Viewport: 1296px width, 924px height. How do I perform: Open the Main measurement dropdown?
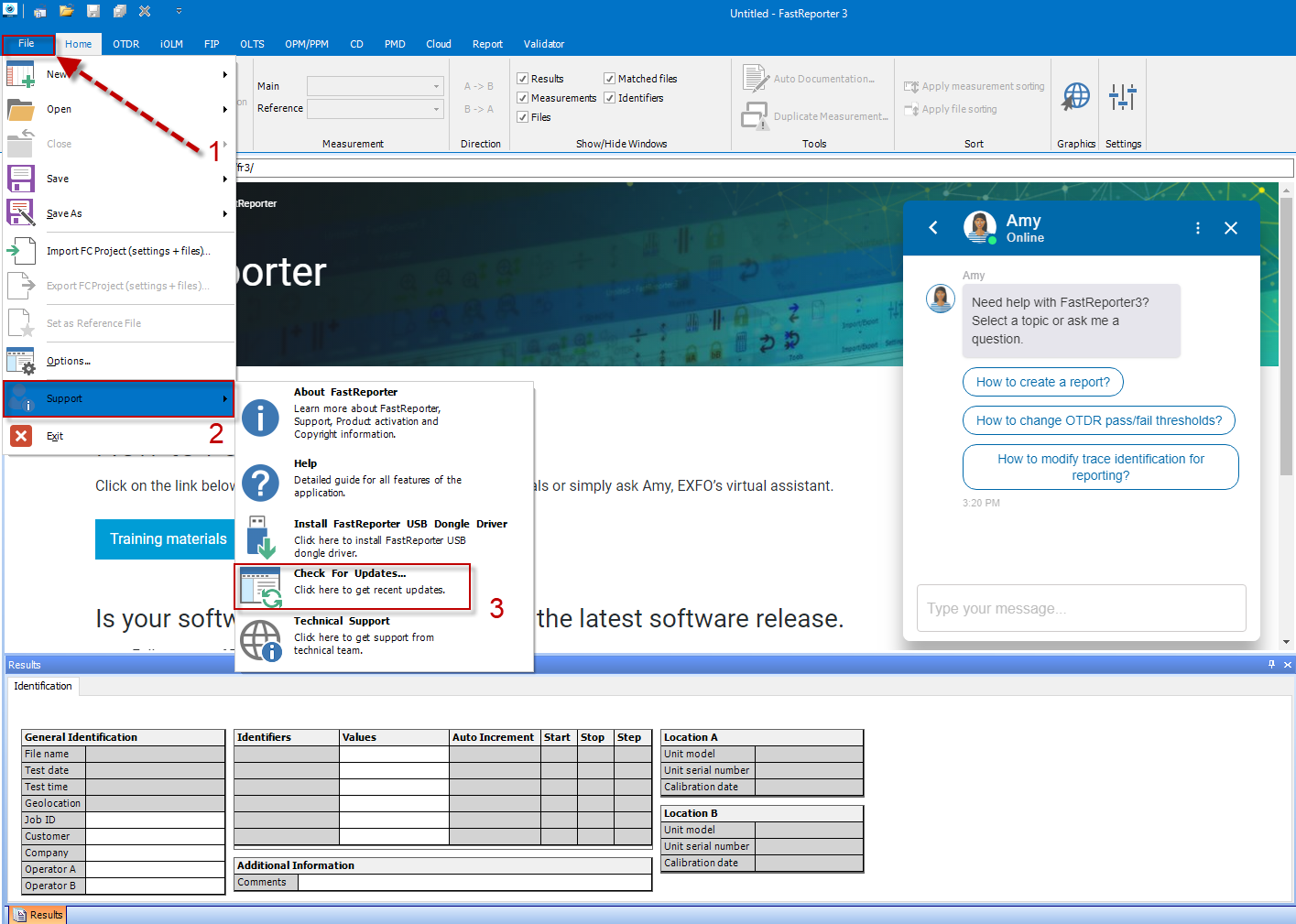click(375, 86)
